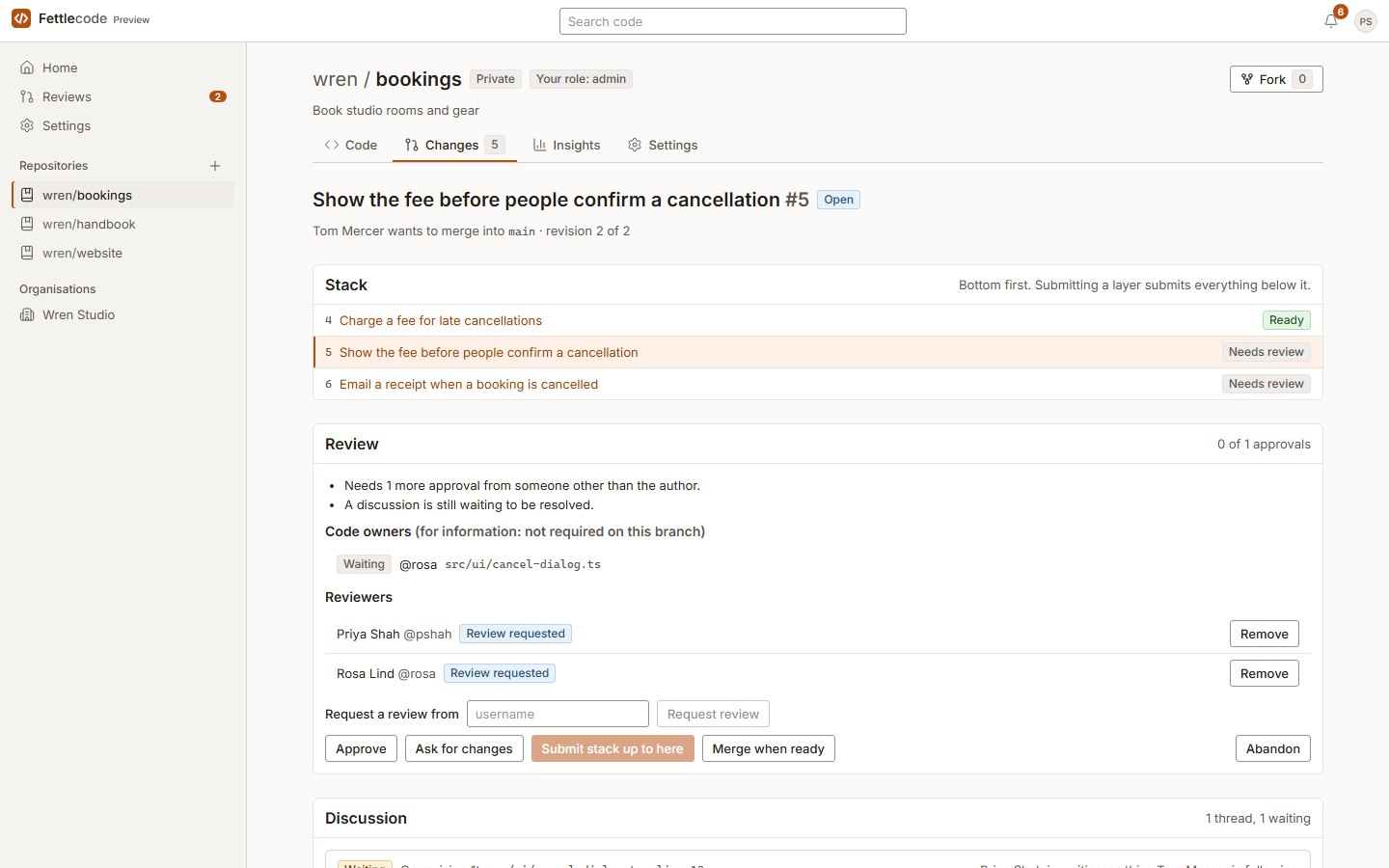Open the Code tab
Image resolution: width=1389 pixels, height=868 pixels.
pyautogui.click(x=351, y=145)
